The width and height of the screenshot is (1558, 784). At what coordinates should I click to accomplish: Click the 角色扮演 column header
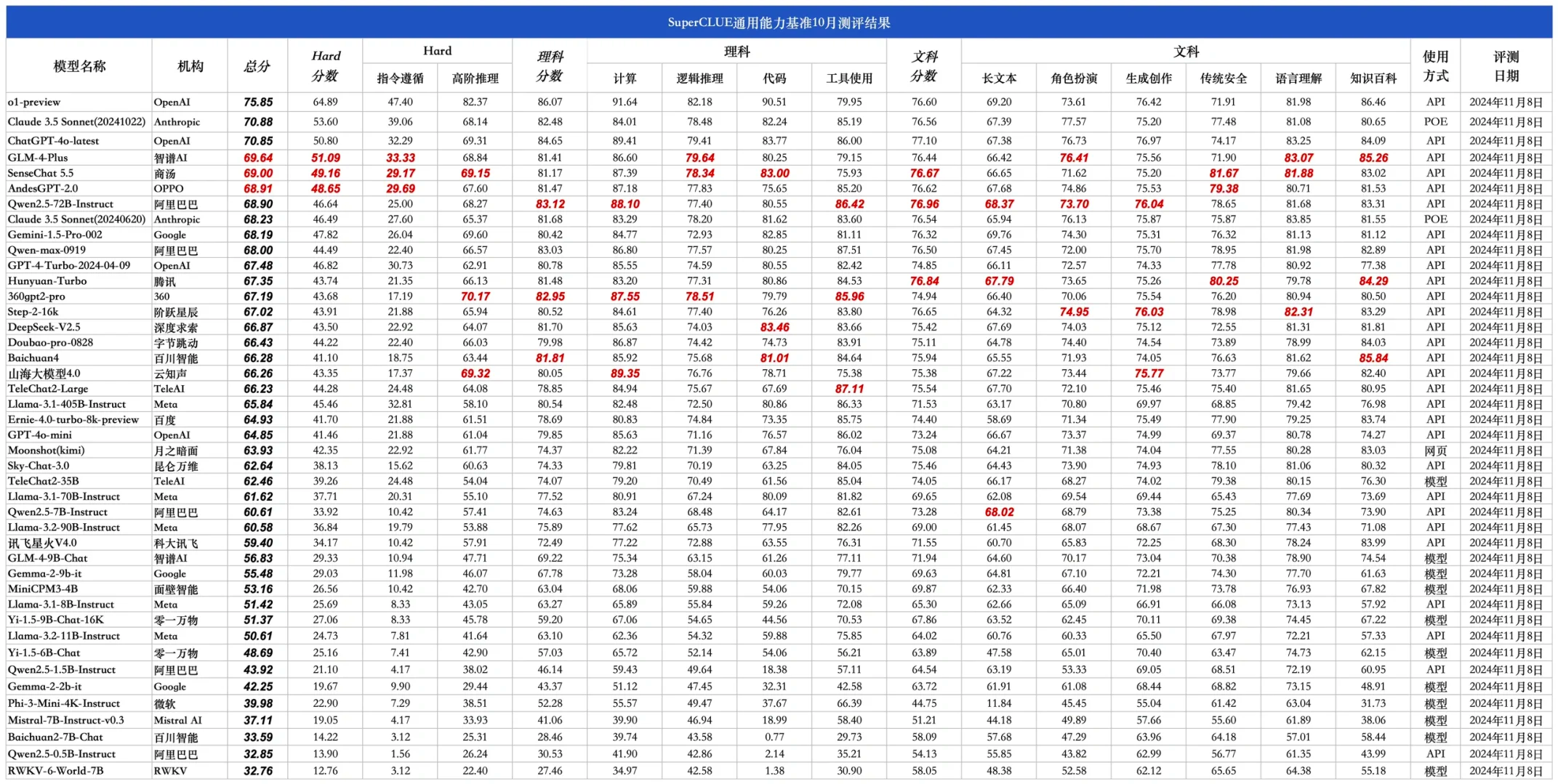1074,78
